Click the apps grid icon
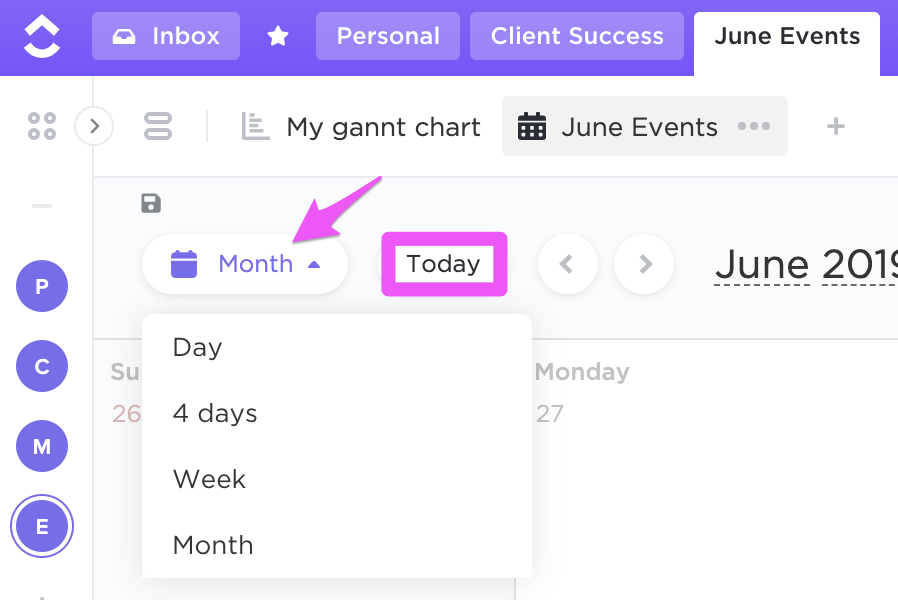898x600 pixels. click(42, 126)
